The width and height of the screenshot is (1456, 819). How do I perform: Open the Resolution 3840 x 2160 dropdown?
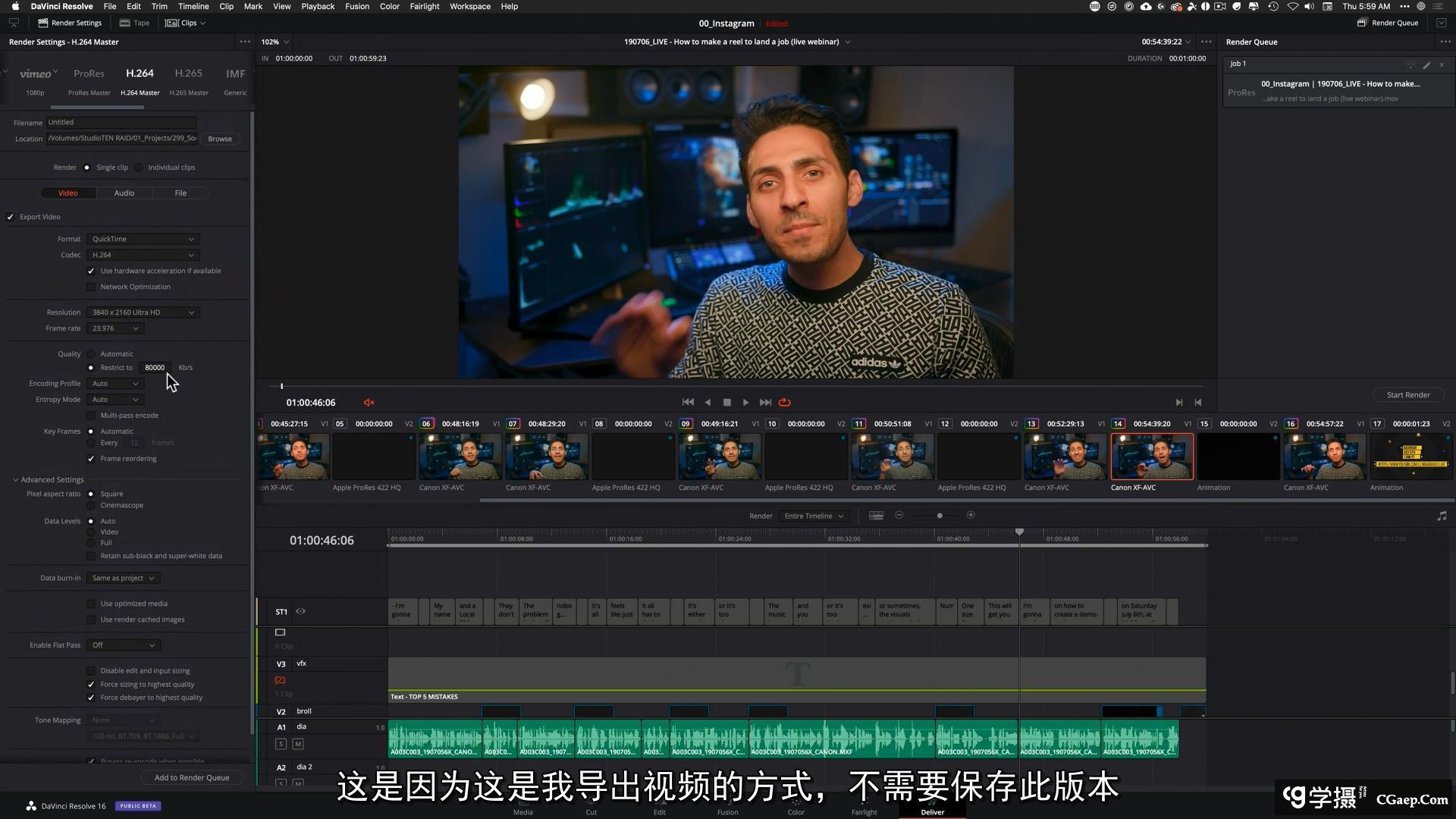tap(142, 312)
